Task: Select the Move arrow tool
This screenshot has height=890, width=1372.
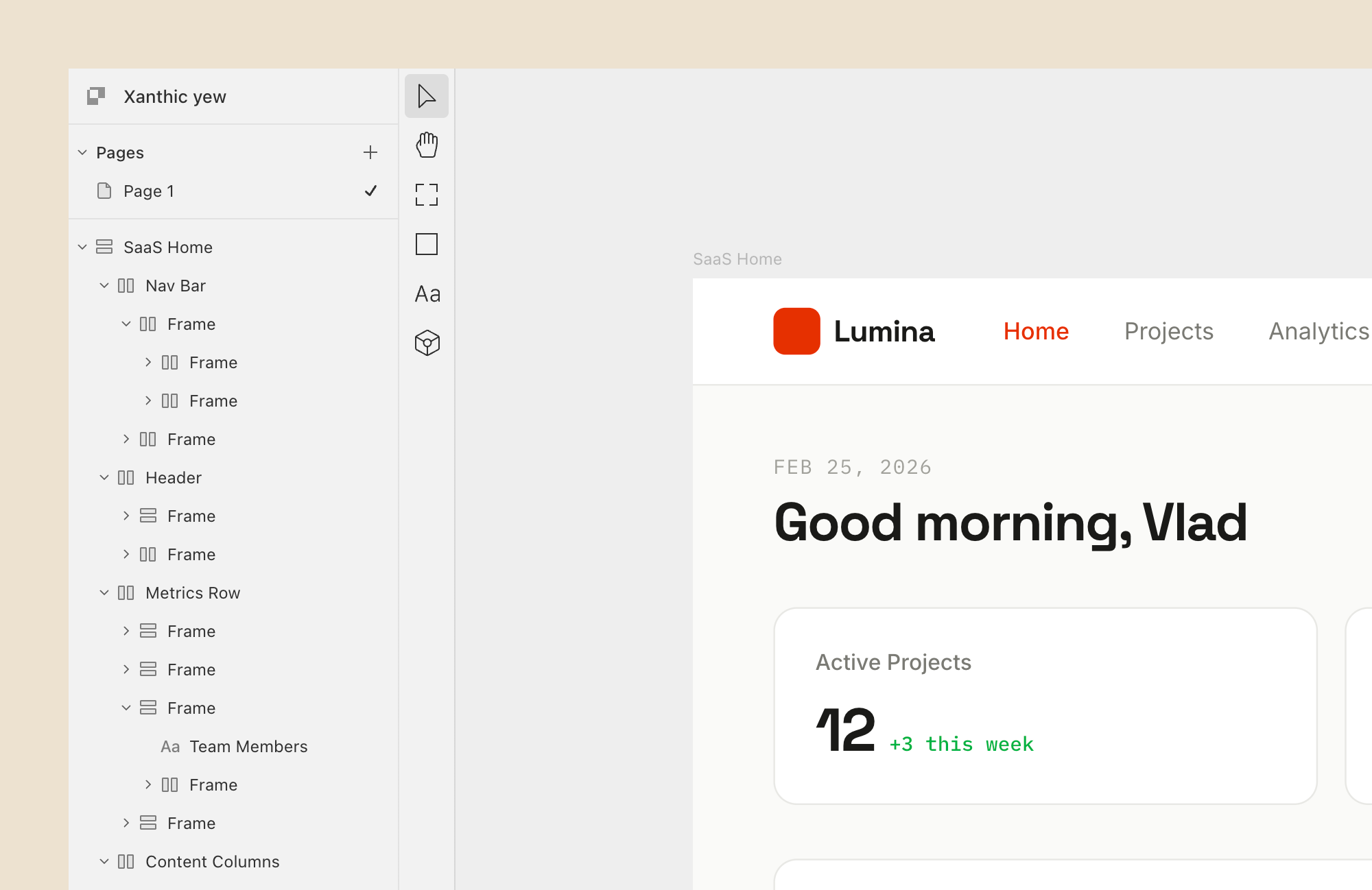Action: (426, 96)
